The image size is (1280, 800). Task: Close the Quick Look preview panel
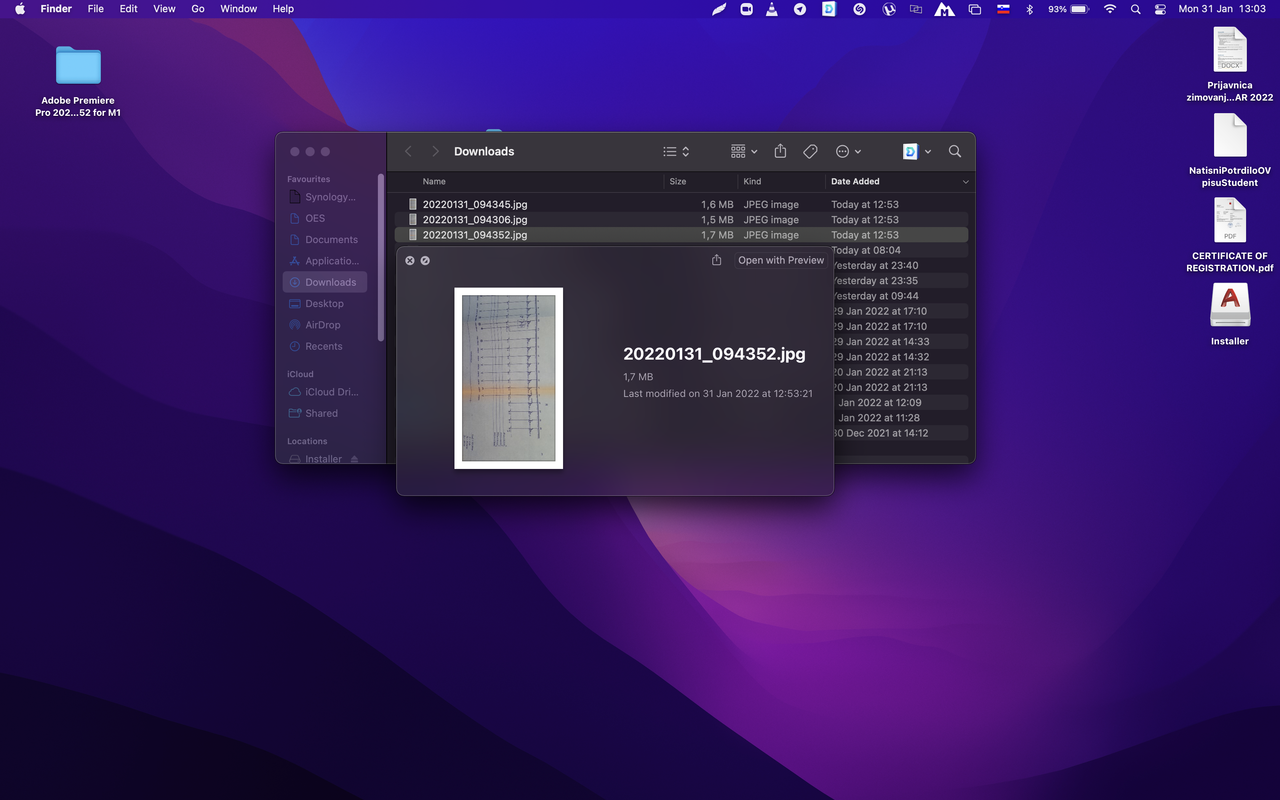coord(410,260)
